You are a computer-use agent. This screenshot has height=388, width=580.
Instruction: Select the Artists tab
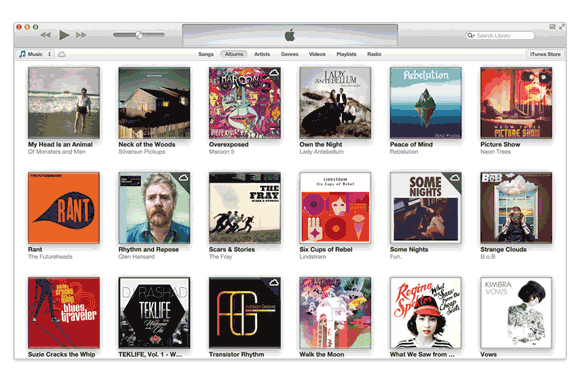(262, 54)
